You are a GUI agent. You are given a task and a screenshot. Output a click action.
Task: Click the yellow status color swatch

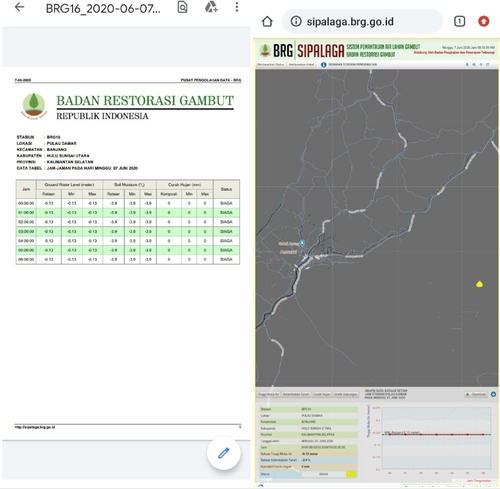coord(351,474)
